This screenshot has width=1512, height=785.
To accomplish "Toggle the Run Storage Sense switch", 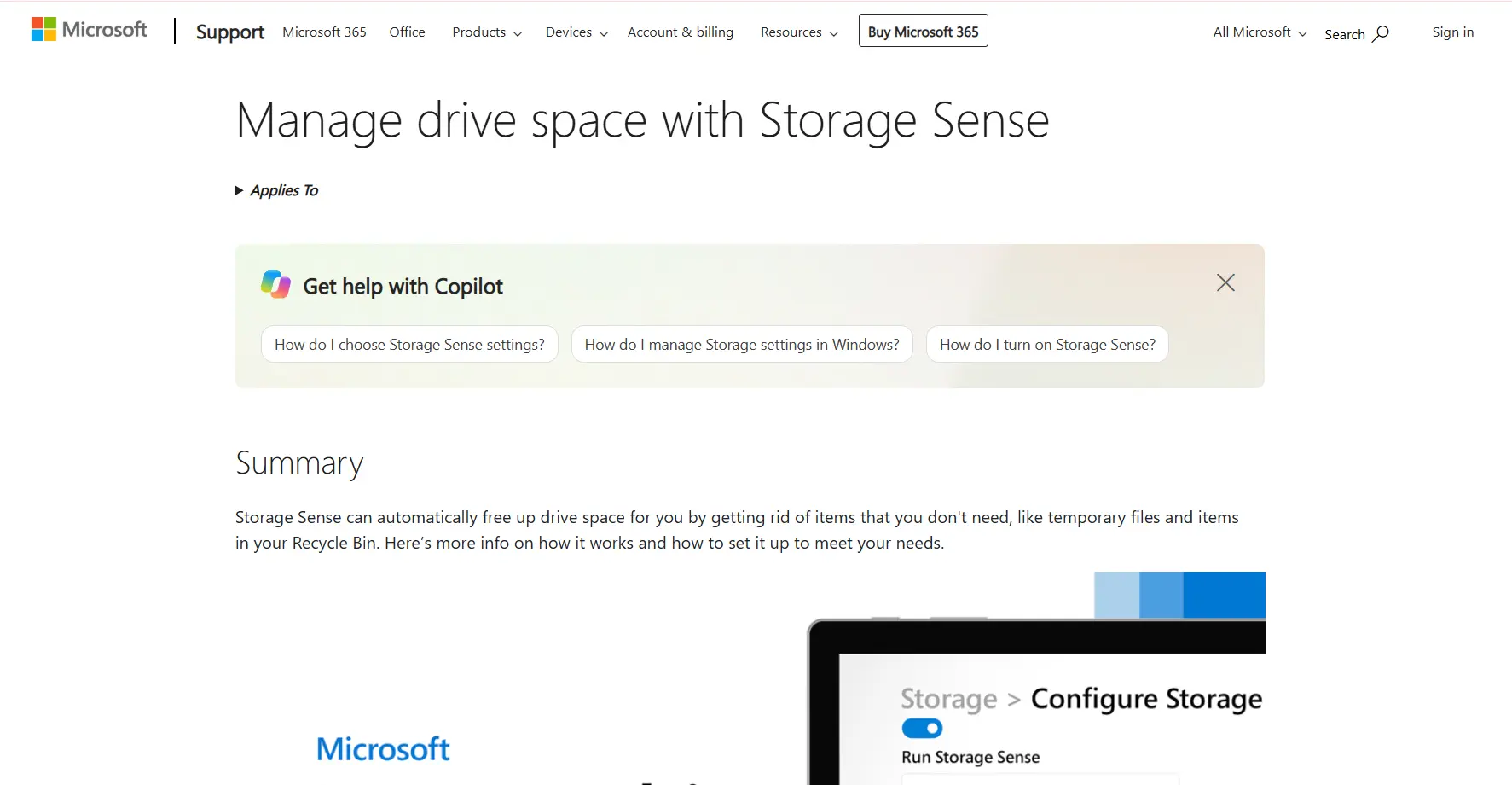I will (922, 728).
